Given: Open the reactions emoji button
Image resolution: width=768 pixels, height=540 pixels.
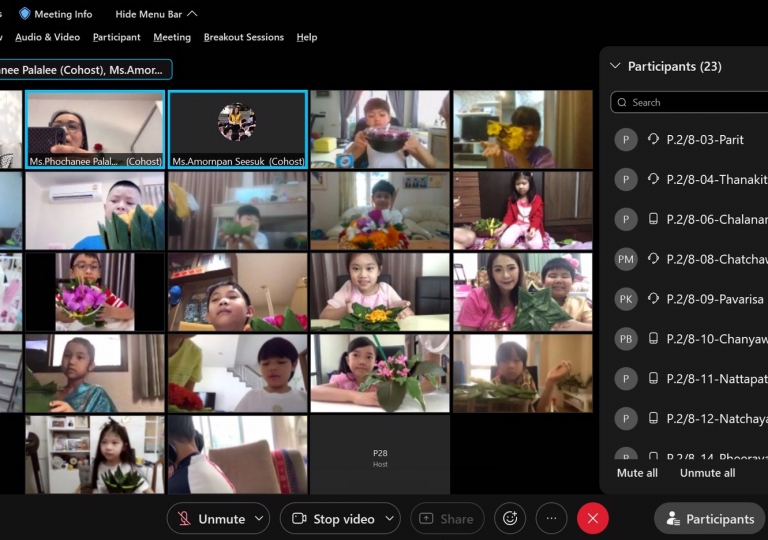Looking at the screenshot, I should tap(510, 518).
